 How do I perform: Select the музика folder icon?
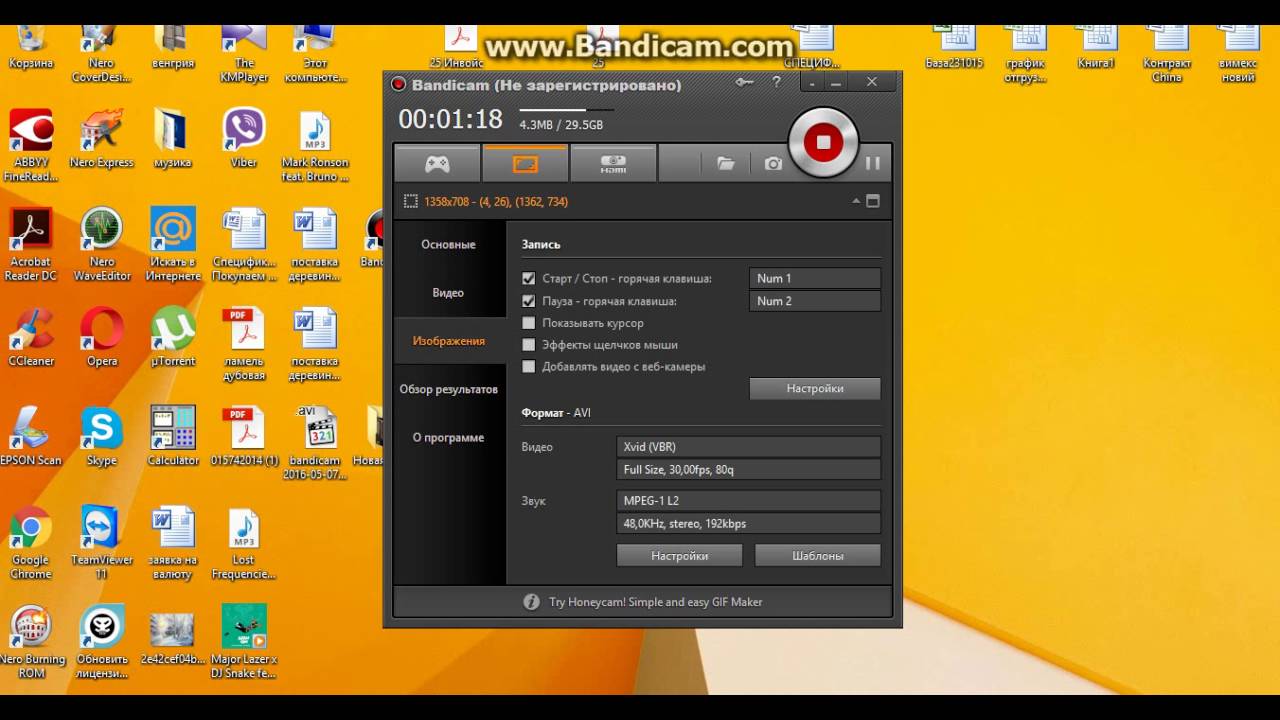point(173,140)
